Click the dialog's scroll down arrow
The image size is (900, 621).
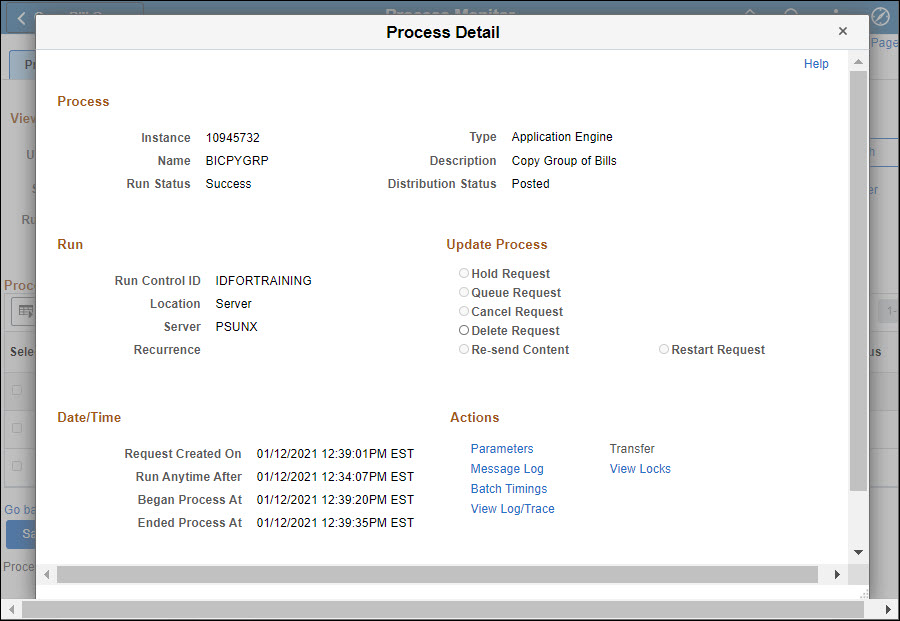tap(858, 552)
